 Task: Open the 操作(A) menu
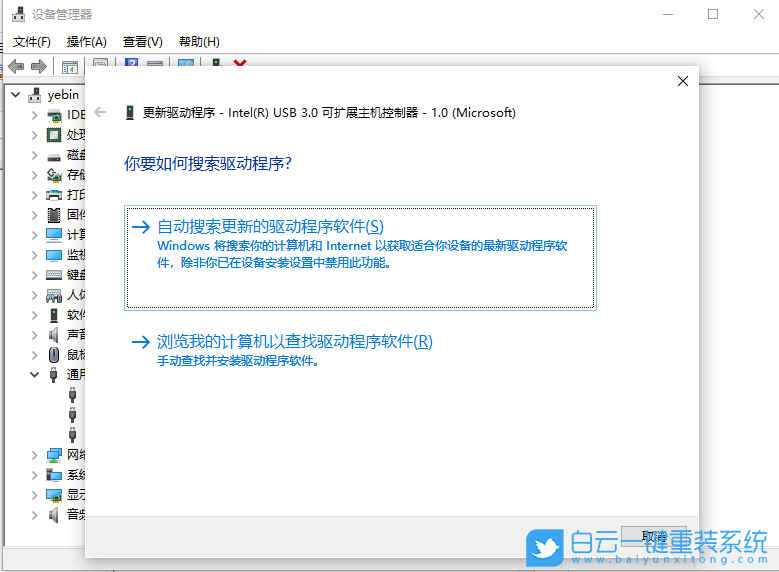pyautogui.click(x=87, y=42)
